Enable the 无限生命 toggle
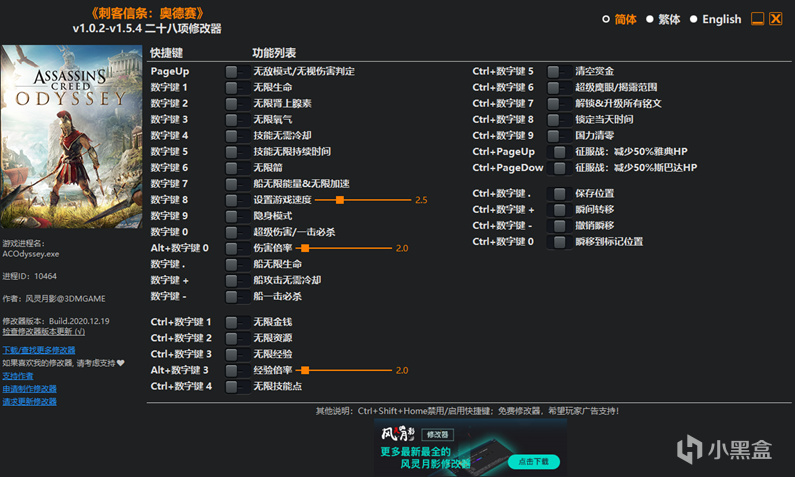Image resolution: width=795 pixels, height=477 pixels. point(237,88)
